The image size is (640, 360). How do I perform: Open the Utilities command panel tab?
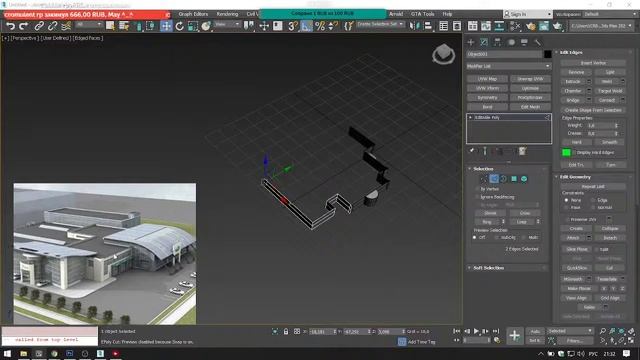tap(538, 42)
